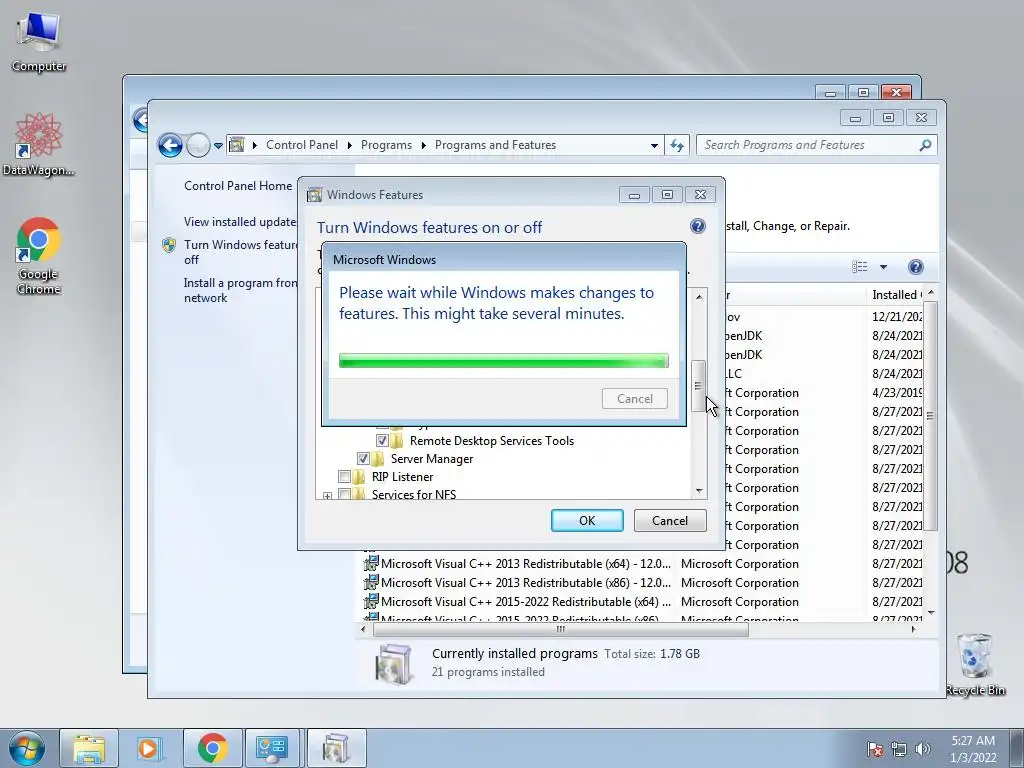This screenshot has width=1024, height=768.
Task: Click the shield icon beside Turn Windows features
Action: (x=169, y=245)
